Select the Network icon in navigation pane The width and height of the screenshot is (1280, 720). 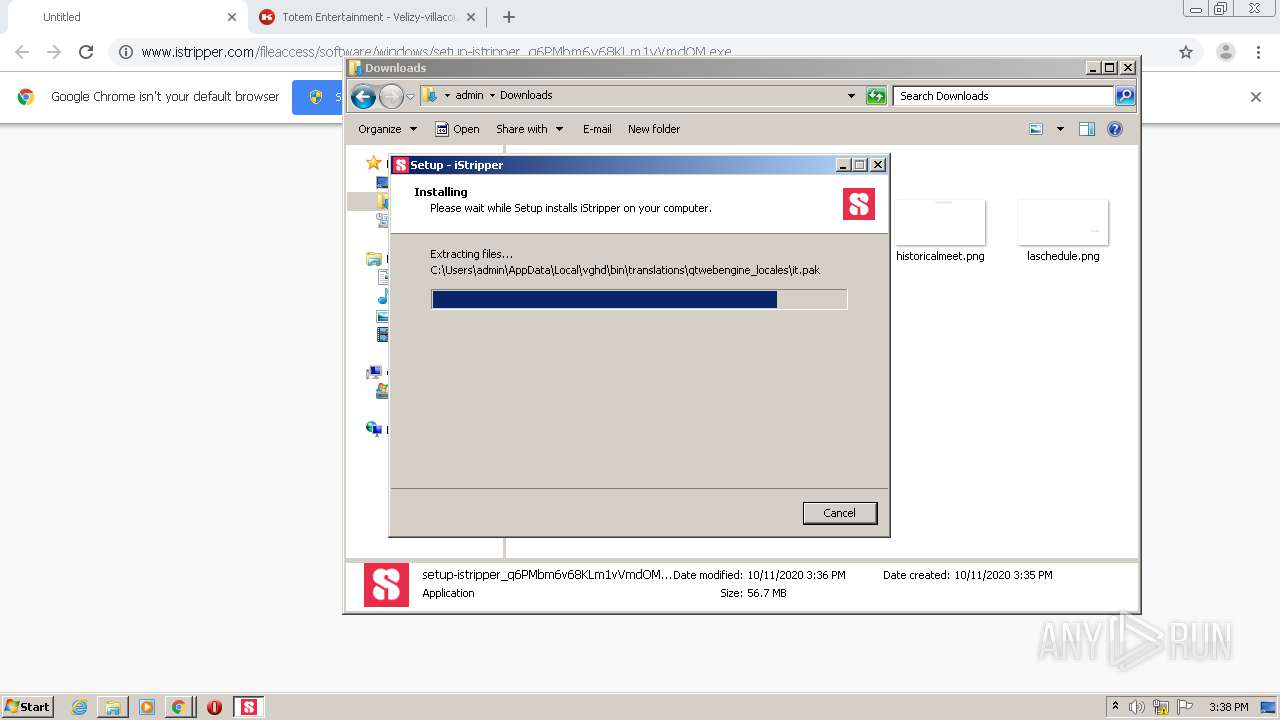coord(374,429)
